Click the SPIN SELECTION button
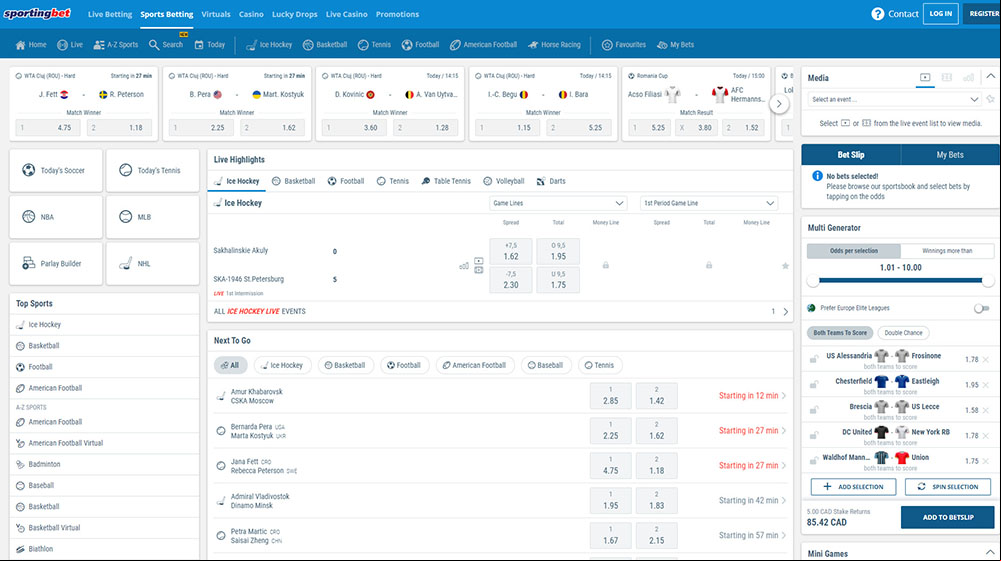 click(947, 486)
